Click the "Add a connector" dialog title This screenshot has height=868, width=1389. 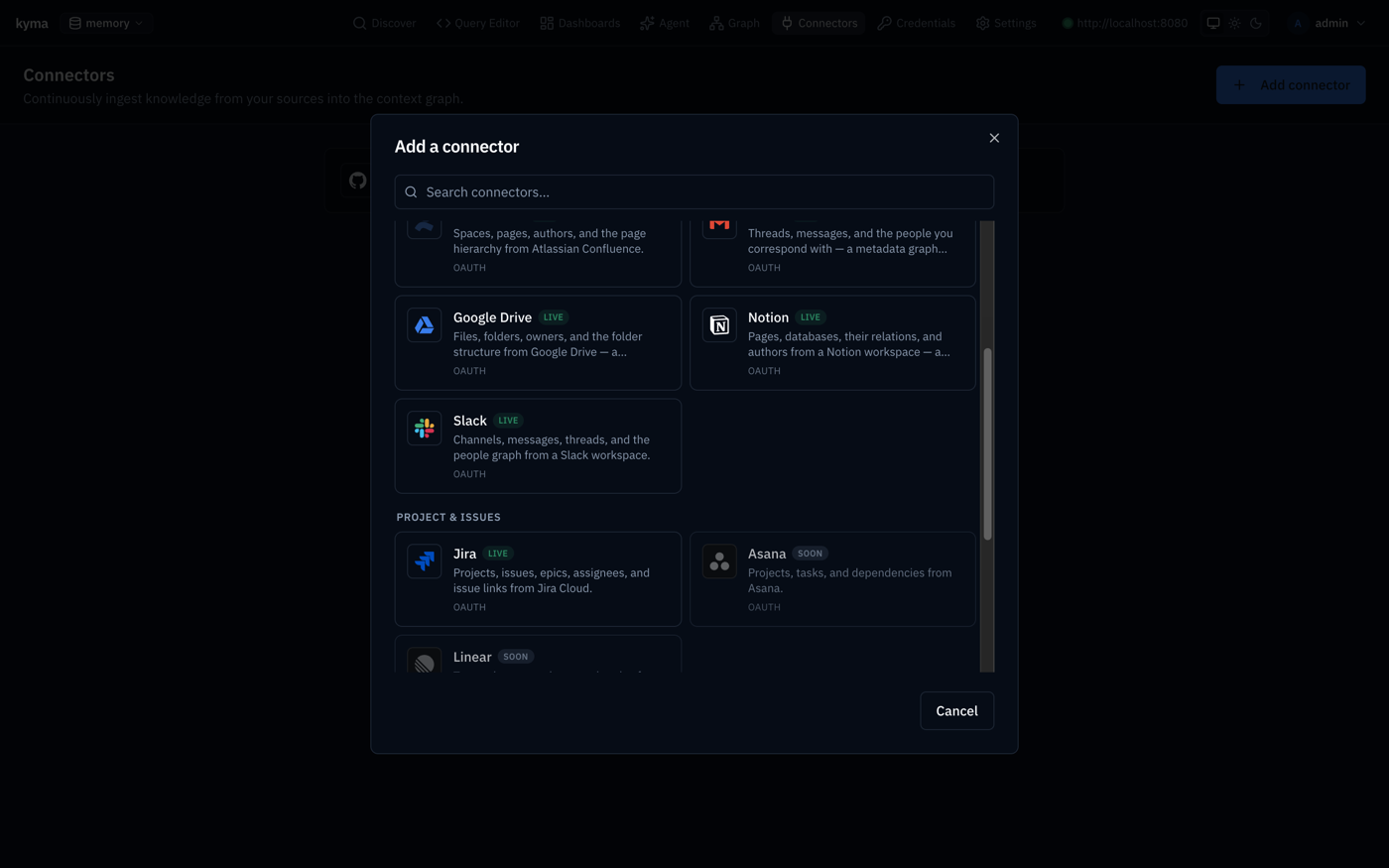pyautogui.click(x=456, y=147)
